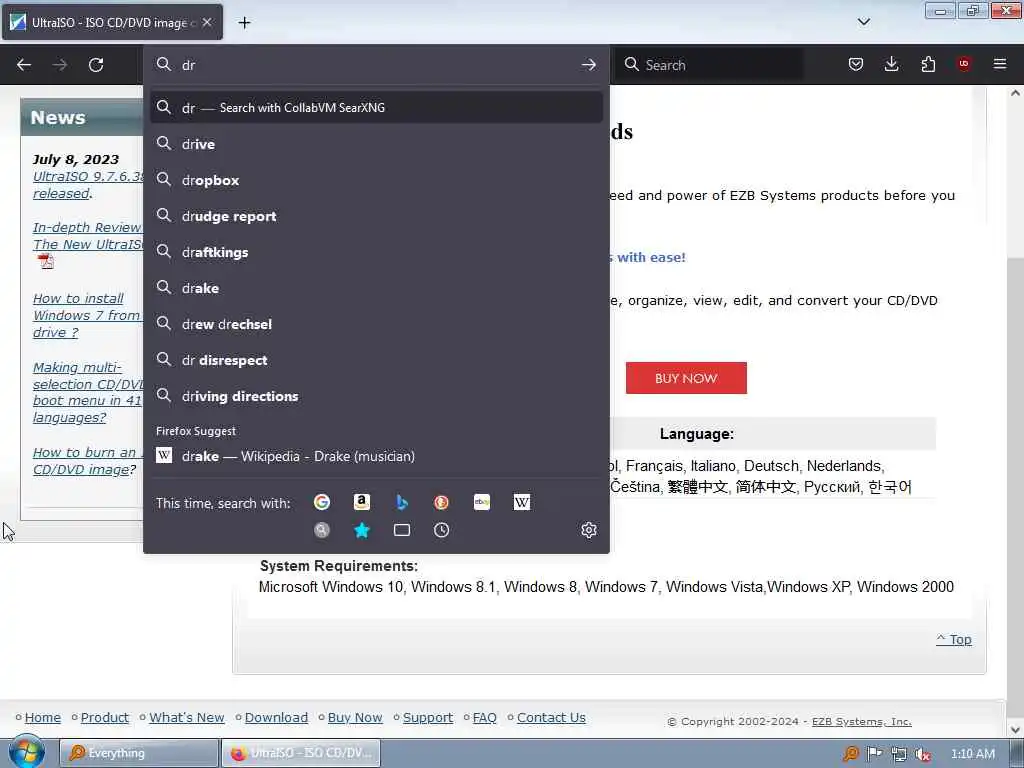Image resolution: width=1024 pixels, height=768 pixels.
Task: Search open tabs using the tab icon
Action: point(402,530)
